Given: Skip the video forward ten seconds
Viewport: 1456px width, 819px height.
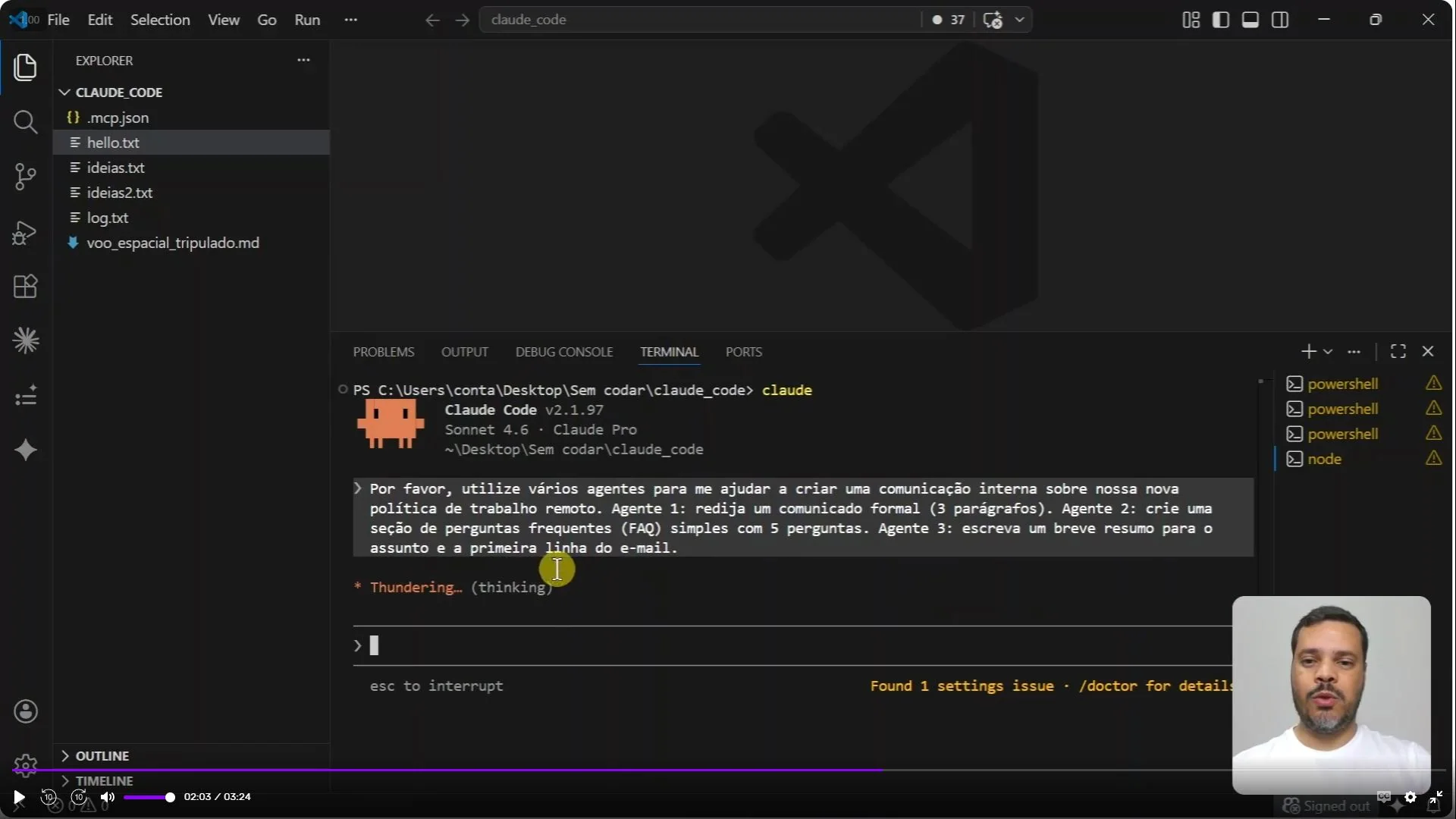Looking at the screenshot, I should point(79,797).
